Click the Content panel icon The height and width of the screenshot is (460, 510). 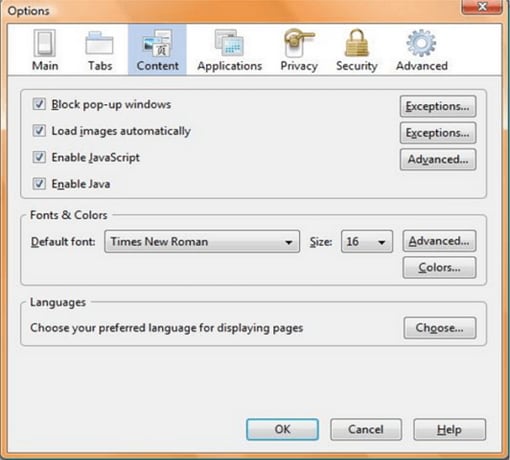click(x=157, y=43)
